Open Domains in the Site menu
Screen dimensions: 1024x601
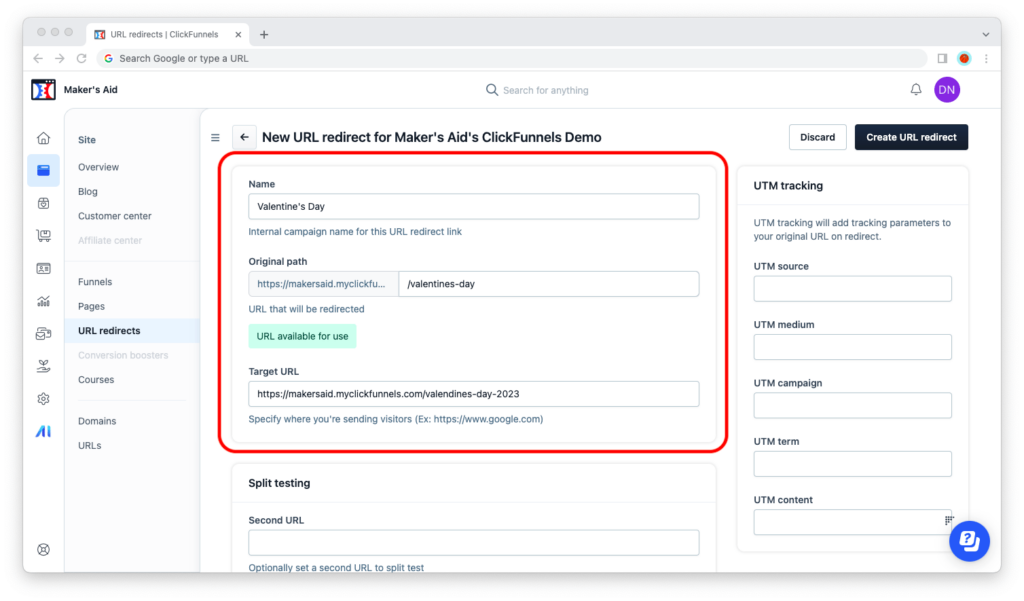pyautogui.click(x=97, y=421)
